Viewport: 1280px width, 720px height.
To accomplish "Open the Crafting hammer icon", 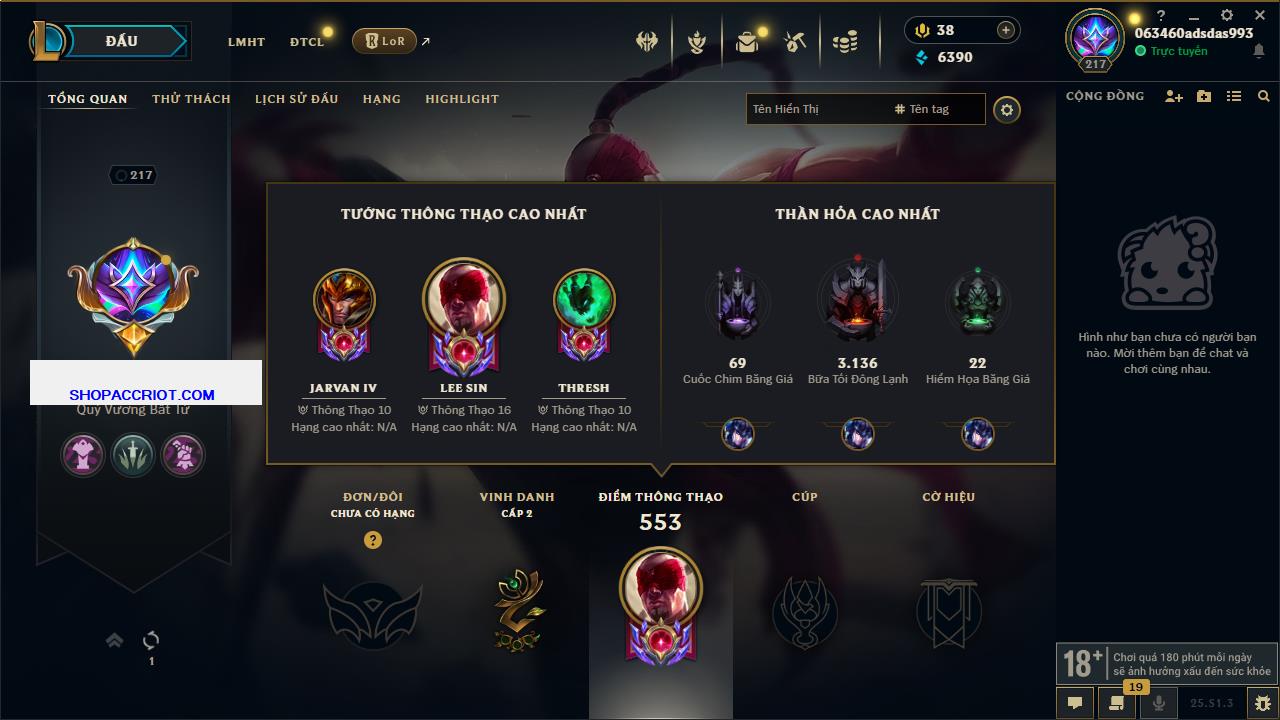I will click(796, 42).
